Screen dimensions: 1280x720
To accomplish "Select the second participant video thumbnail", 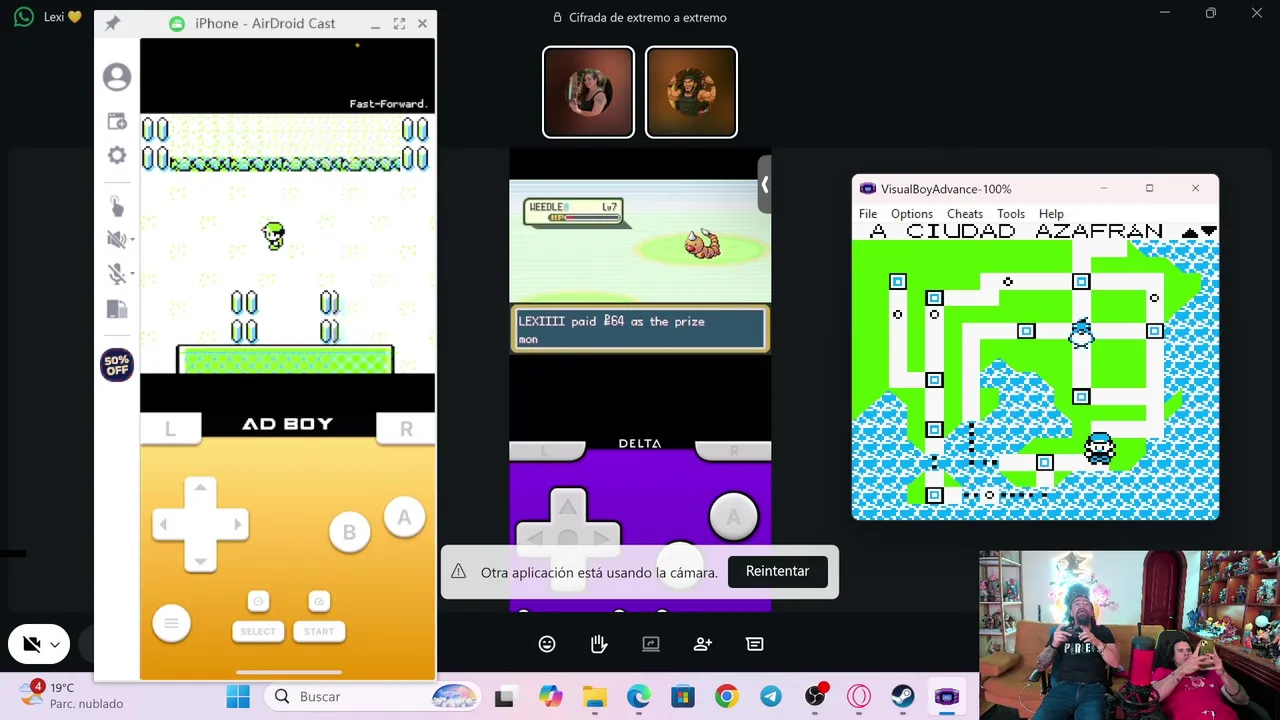I will pos(691,92).
